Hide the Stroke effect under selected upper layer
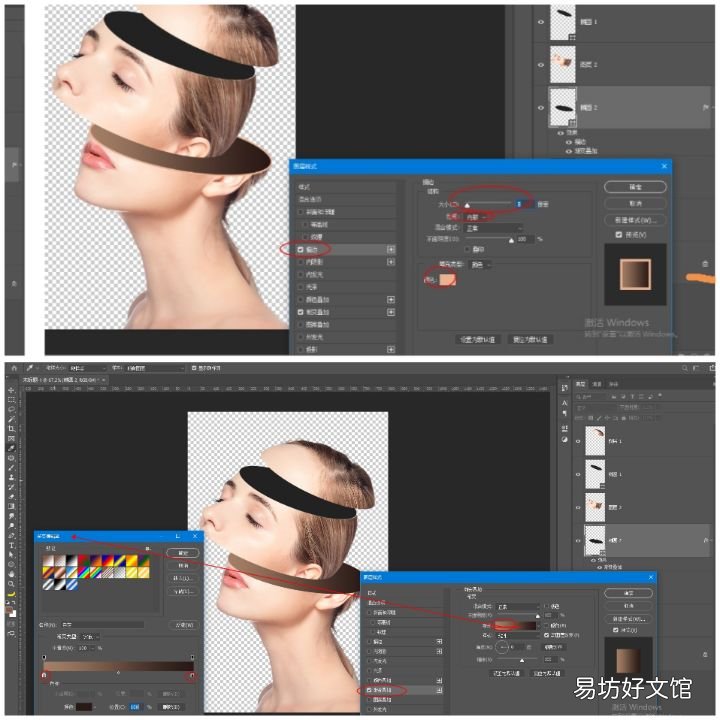This screenshot has height=720, width=720. point(568,142)
